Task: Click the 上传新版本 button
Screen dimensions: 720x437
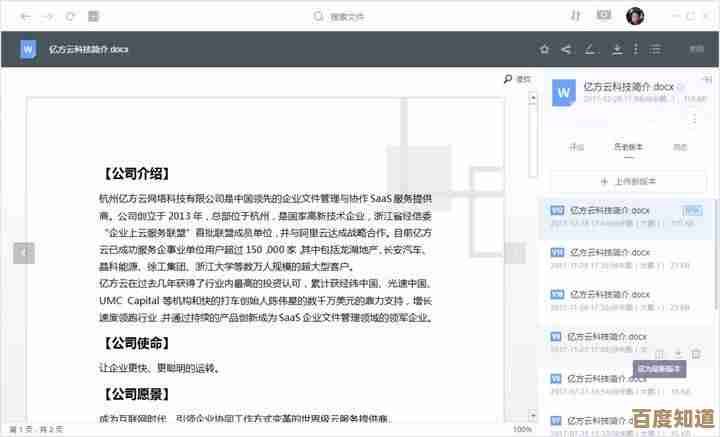Action: pos(627,181)
